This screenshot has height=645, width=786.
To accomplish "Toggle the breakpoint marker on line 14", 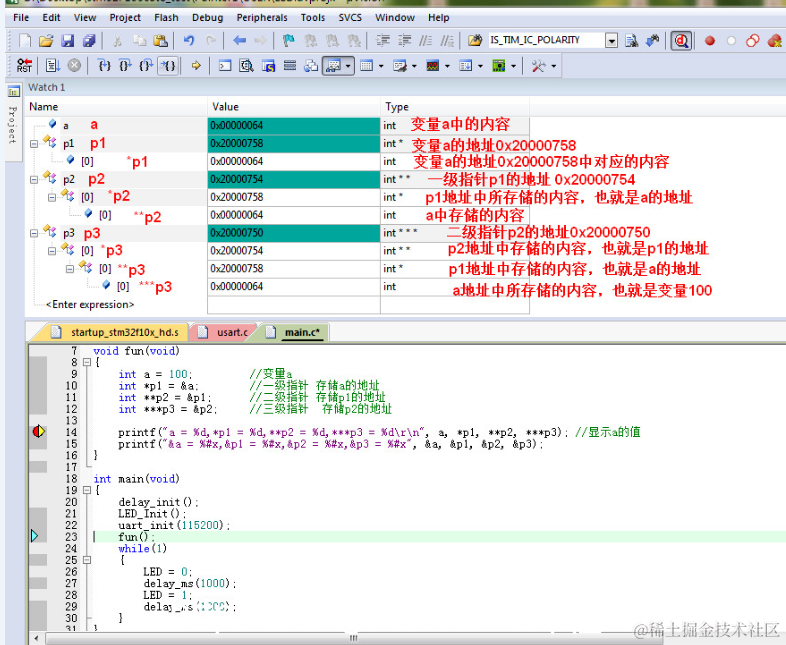I will [39, 432].
